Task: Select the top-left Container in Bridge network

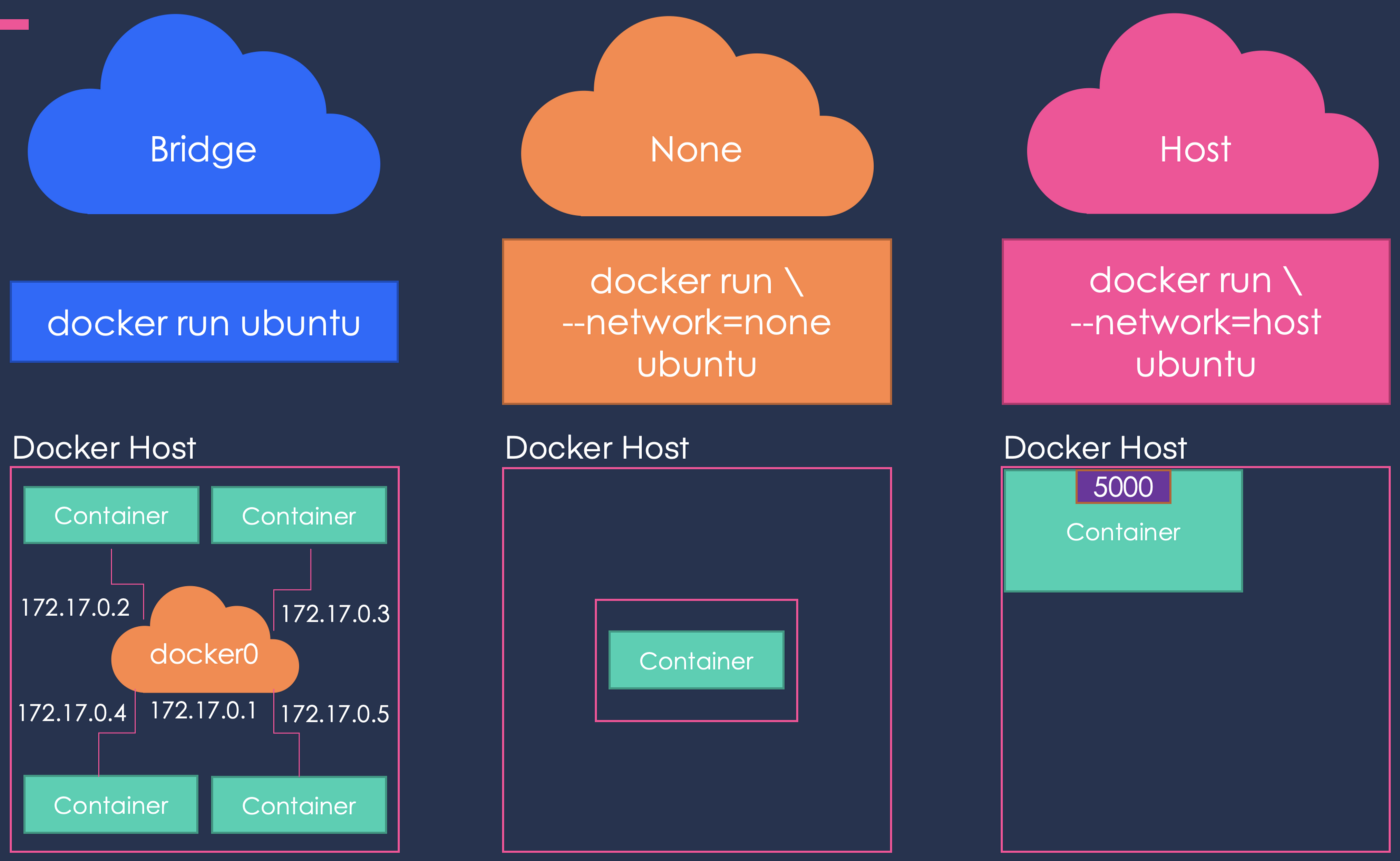Action: tap(110, 515)
